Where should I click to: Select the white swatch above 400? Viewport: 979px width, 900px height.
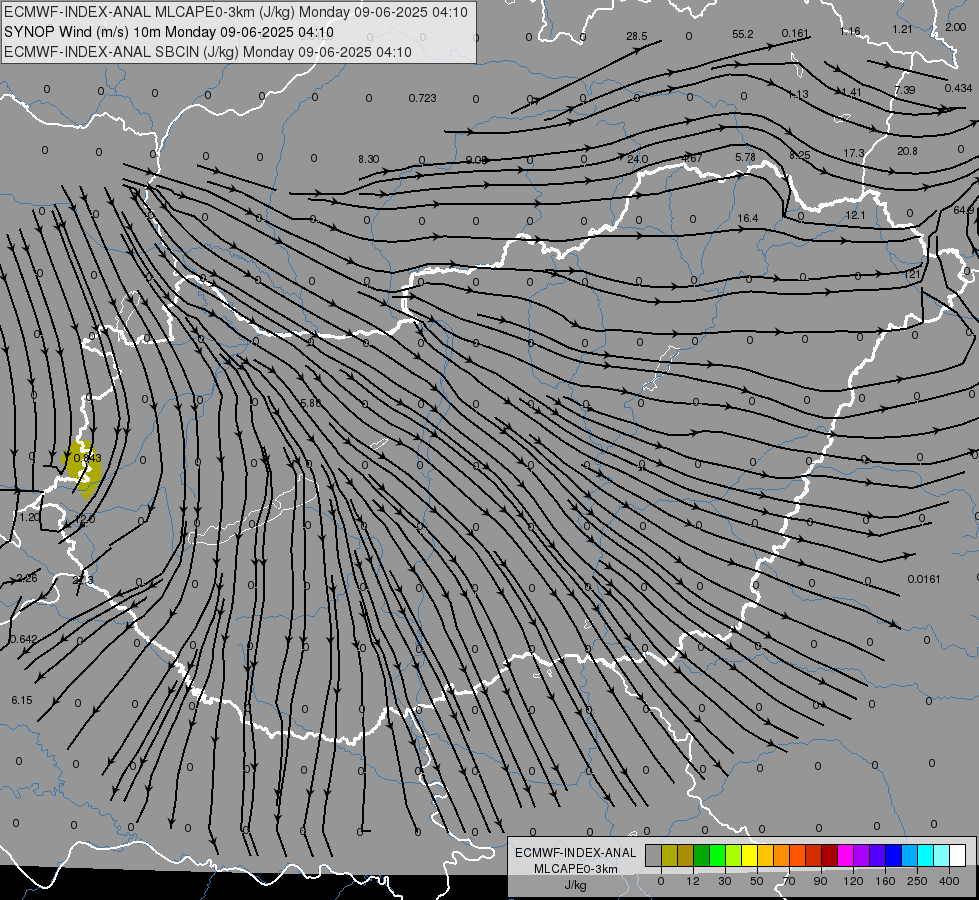pyautogui.click(x=958, y=855)
